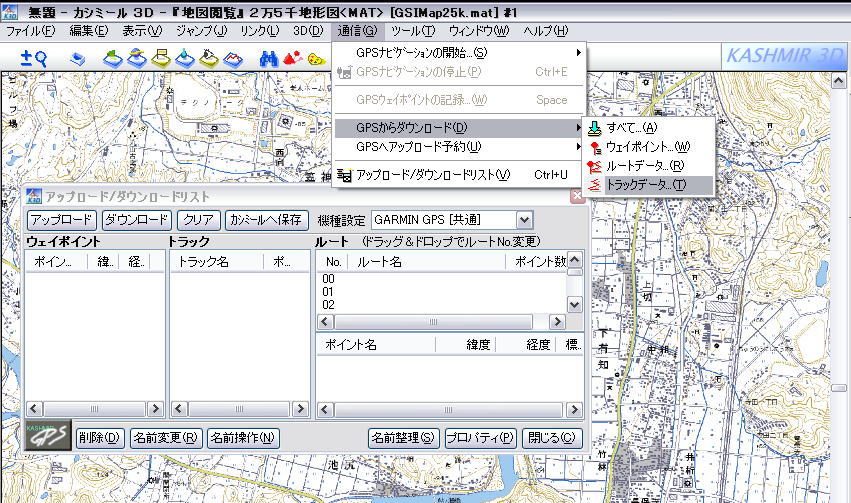851x503 pixels.
Task: Click the カシミールへ保存 button
Action: tap(266, 220)
